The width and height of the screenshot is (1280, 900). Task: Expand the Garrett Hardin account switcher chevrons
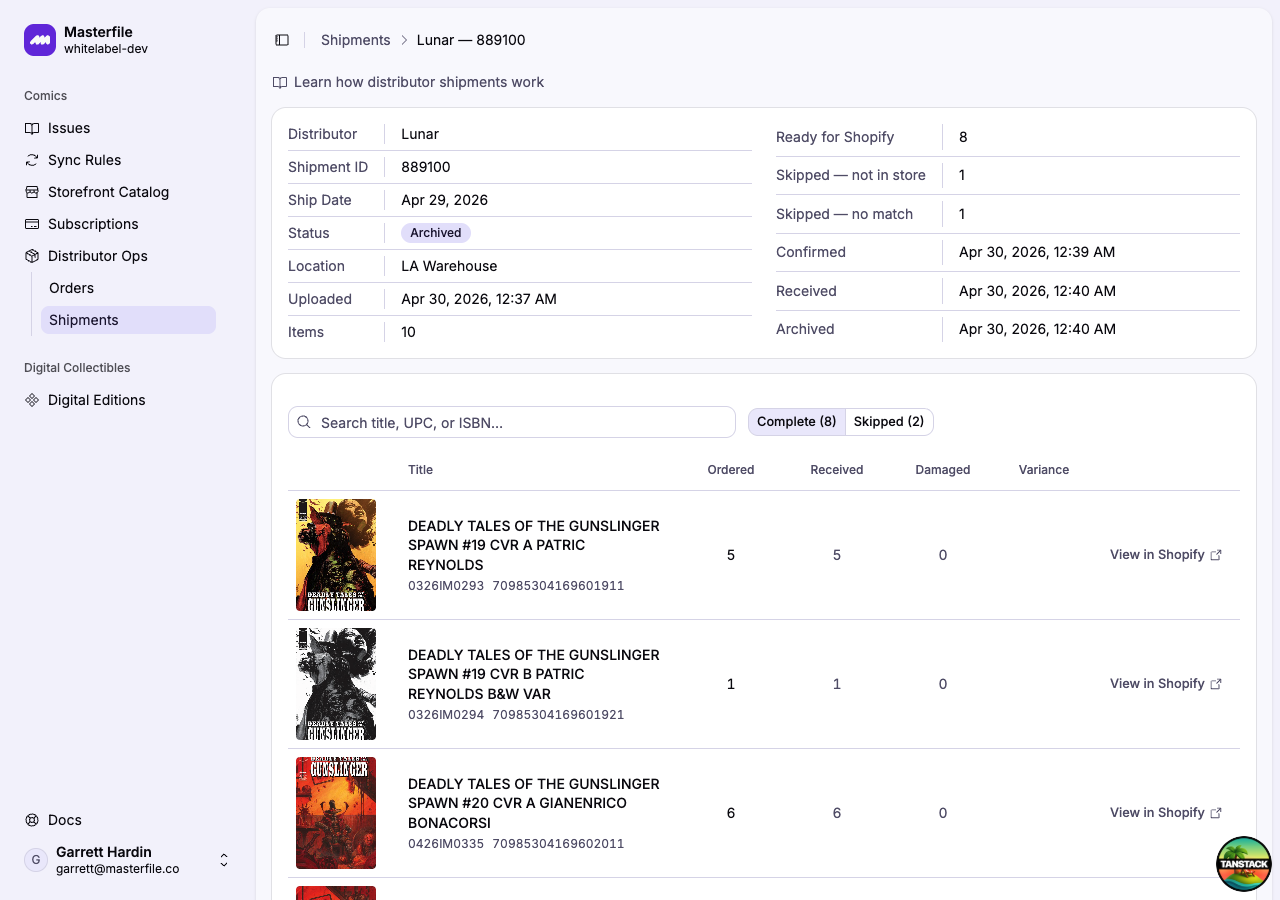pos(224,860)
